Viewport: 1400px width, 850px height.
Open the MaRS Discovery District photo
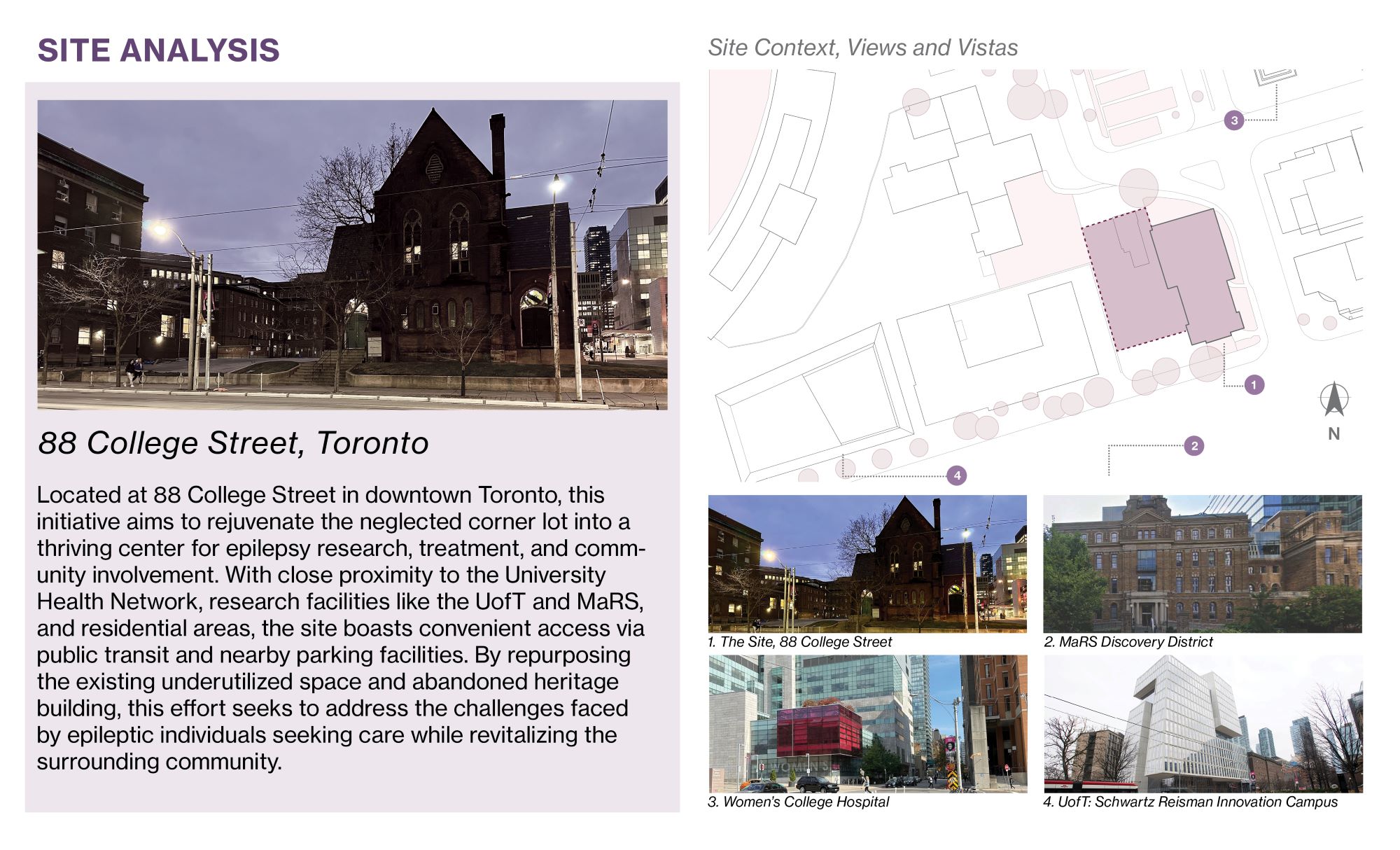tap(1202, 564)
